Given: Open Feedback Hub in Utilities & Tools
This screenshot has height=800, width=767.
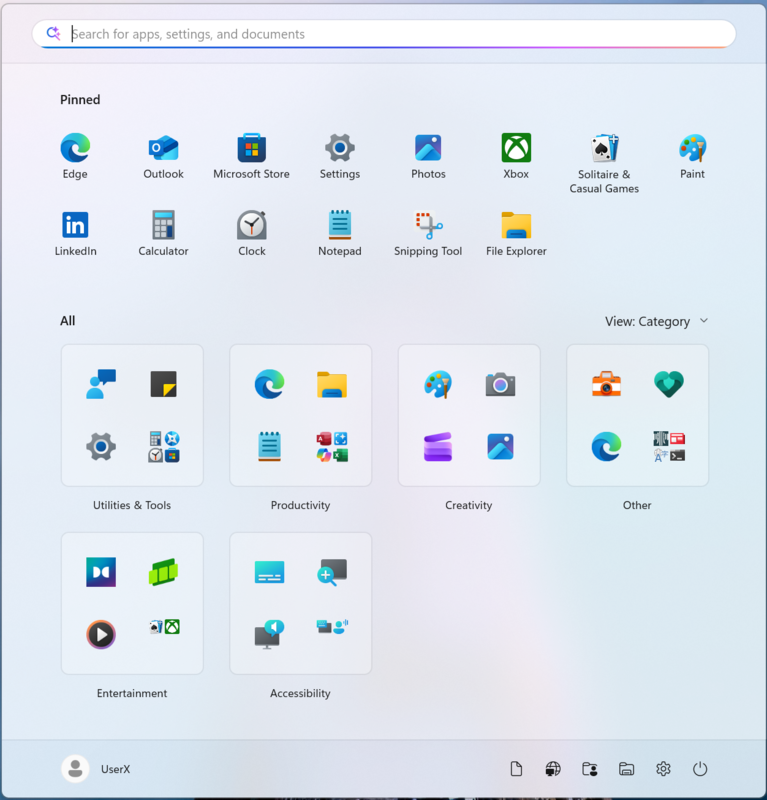Looking at the screenshot, I should (101, 384).
